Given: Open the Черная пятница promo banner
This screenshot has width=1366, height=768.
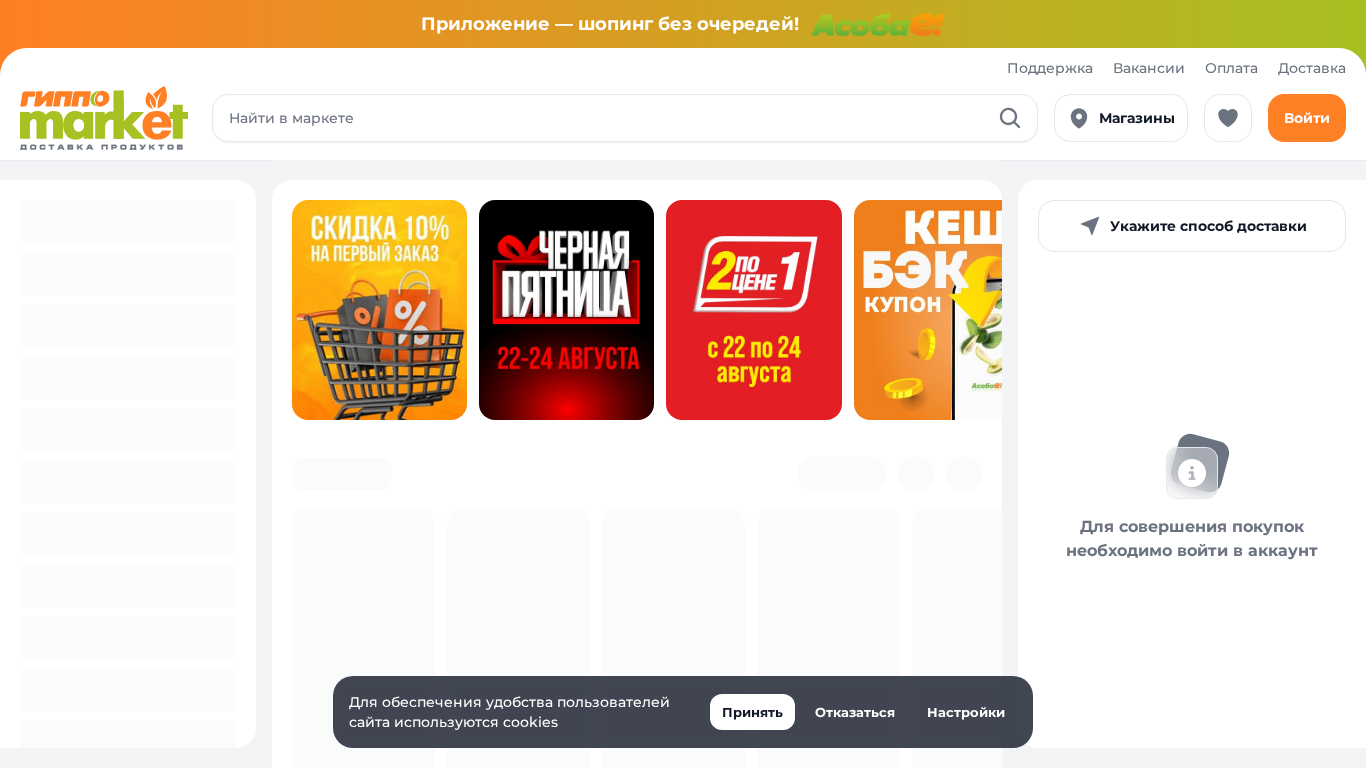Looking at the screenshot, I should [566, 310].
